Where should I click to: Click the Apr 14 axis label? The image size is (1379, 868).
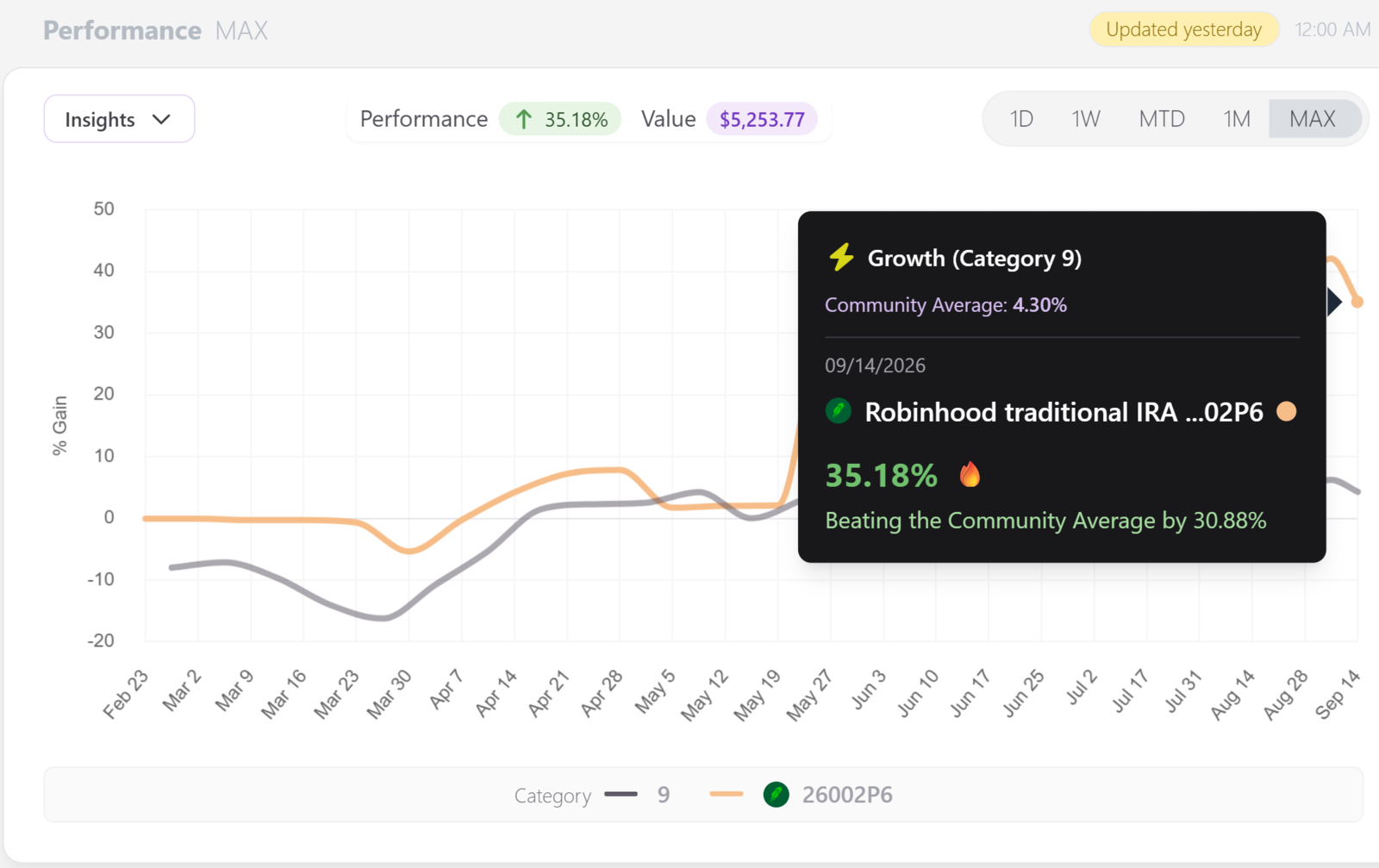497,693
